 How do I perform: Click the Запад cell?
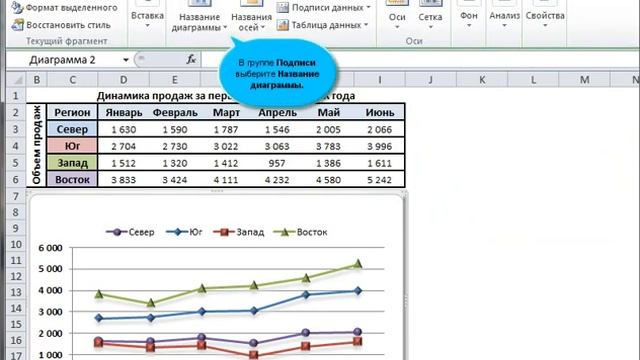[72, 163]
